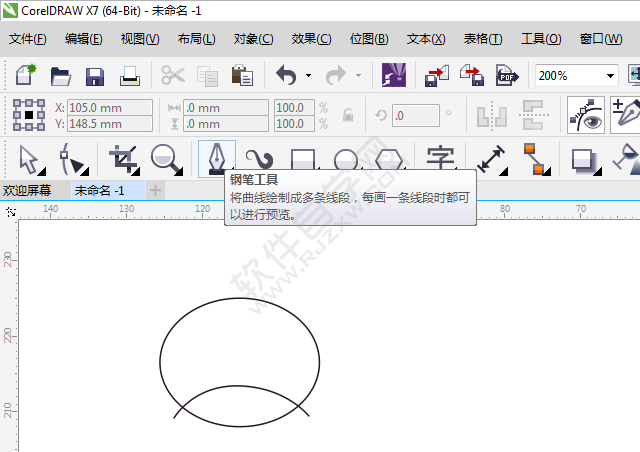Redo the last undone action
This screenshot has width=640, height=452.
coord(336,75)
